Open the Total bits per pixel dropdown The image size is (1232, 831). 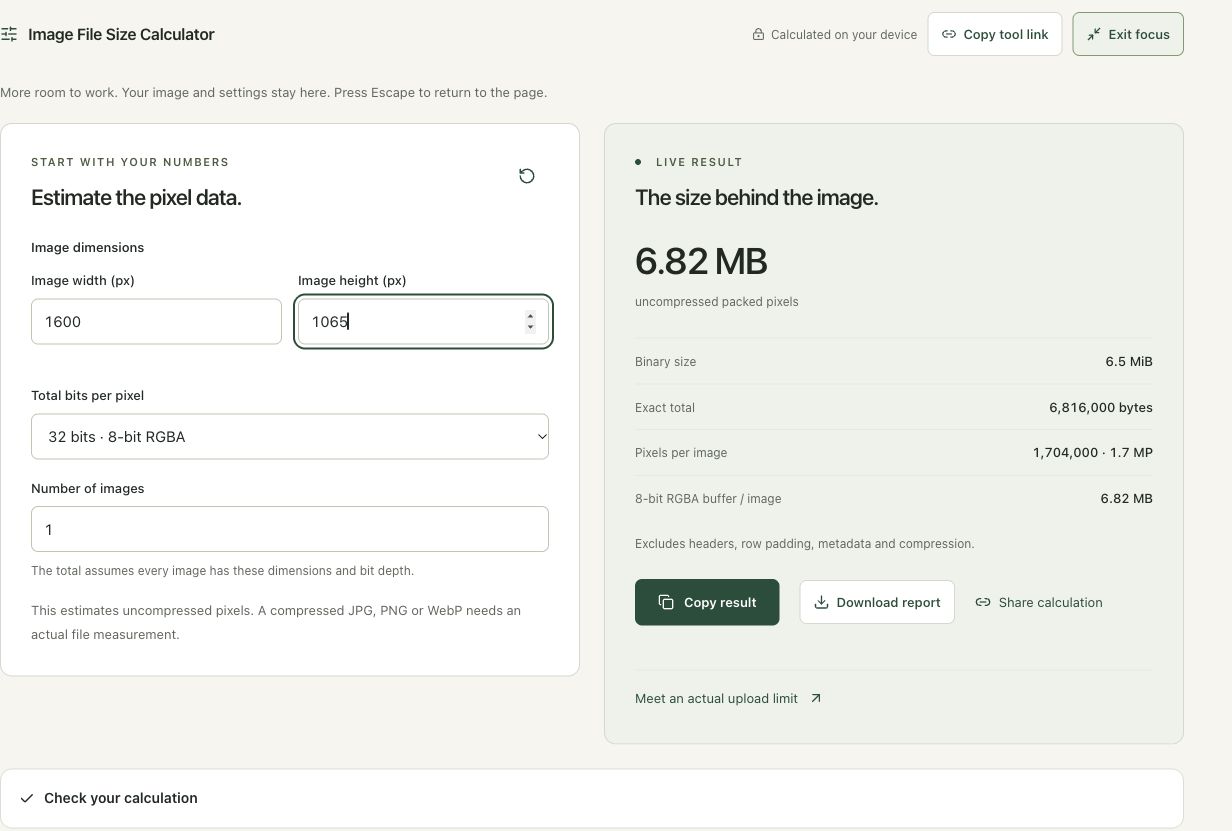pos(290,437)
